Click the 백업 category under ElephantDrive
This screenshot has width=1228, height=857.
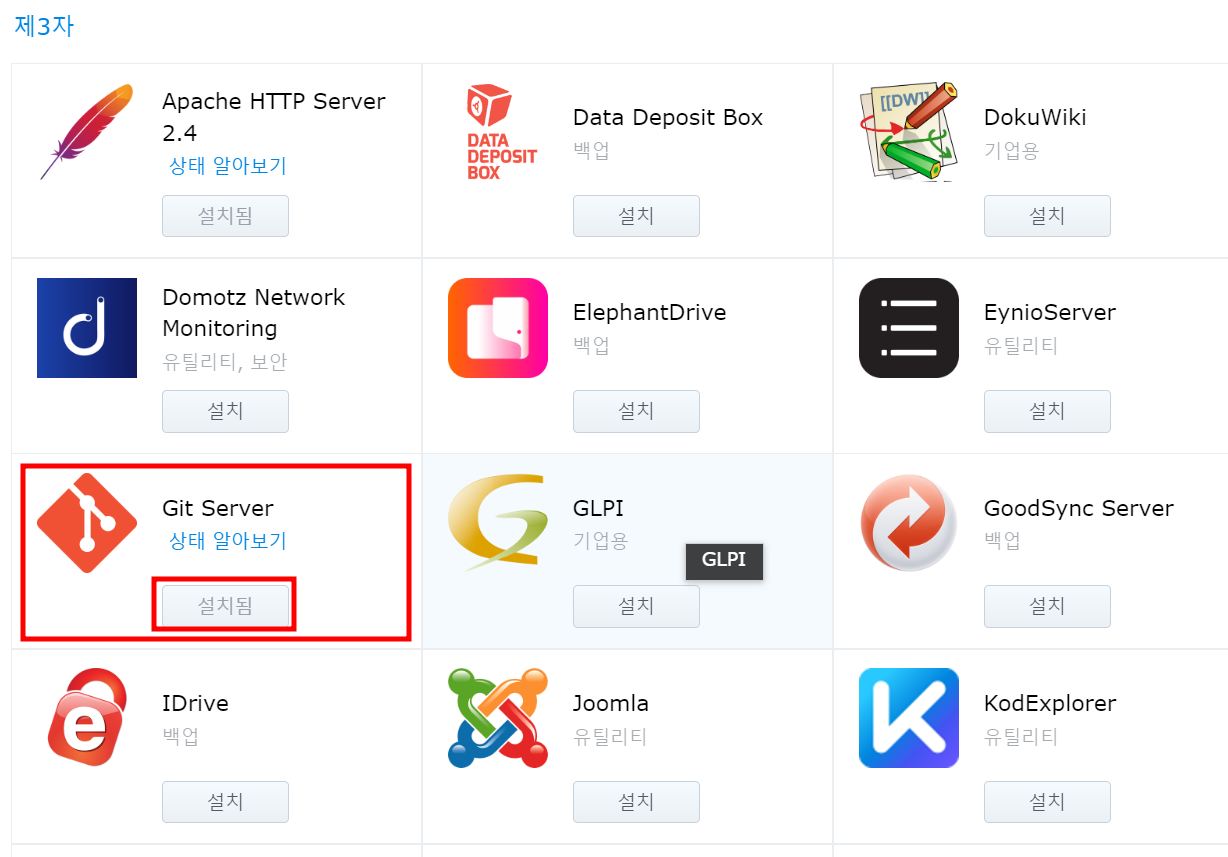tap(591, 346)
